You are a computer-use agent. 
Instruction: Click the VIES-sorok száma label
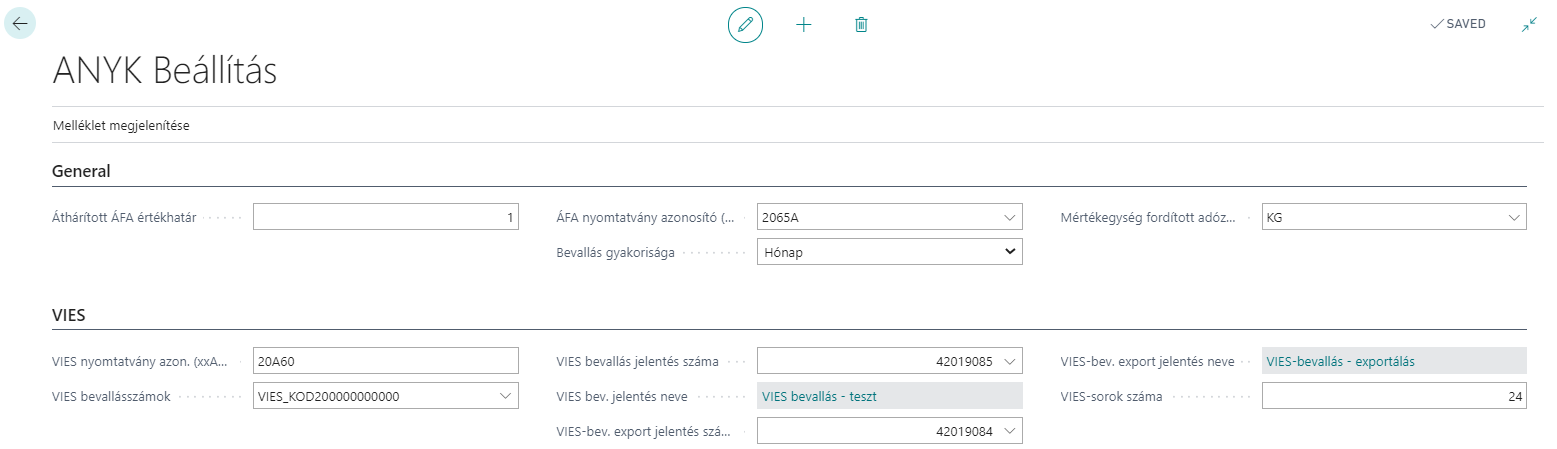(1111, 396)
